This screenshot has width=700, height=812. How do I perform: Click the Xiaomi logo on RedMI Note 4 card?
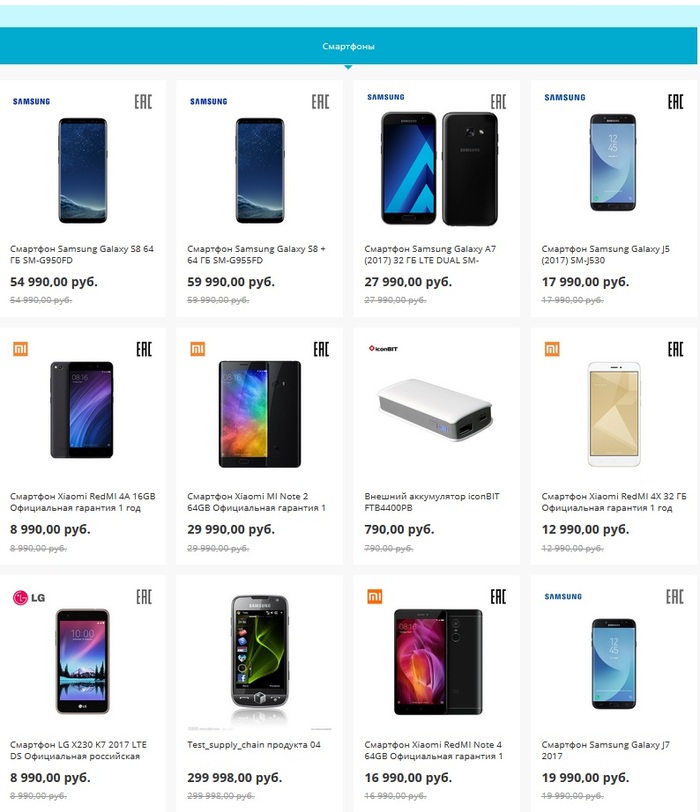pos(375,596)
